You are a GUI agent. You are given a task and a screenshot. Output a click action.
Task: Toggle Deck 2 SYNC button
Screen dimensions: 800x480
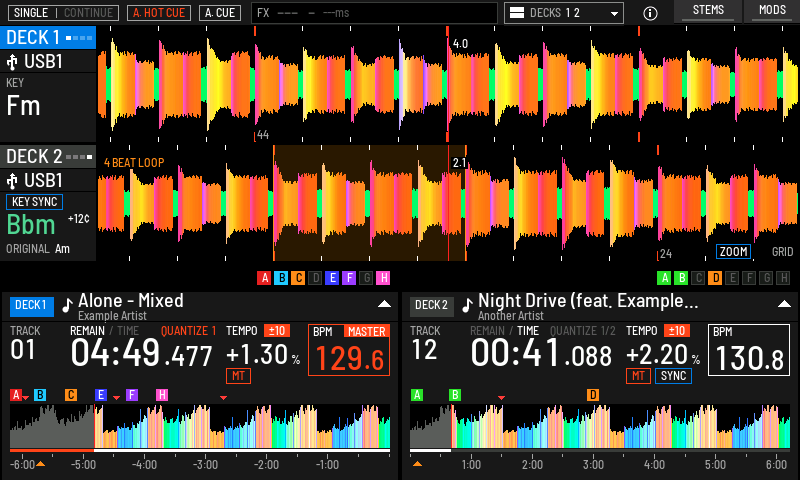point(673,376)
